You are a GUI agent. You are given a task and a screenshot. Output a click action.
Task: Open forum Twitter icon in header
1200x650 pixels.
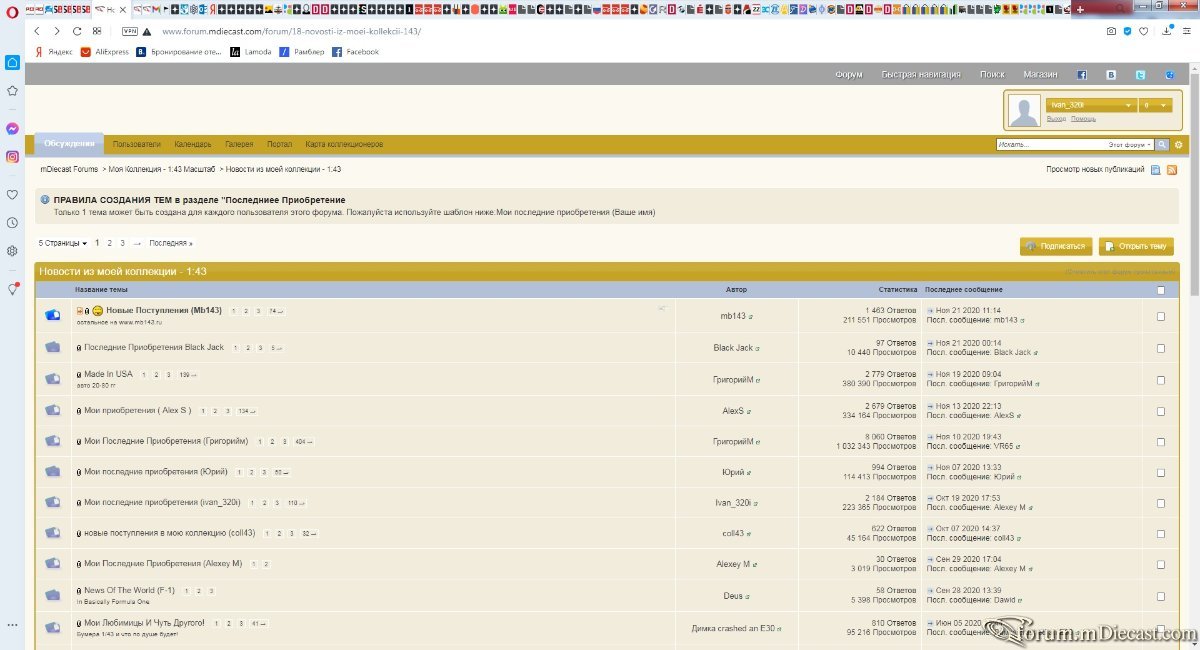(1140, 75)
